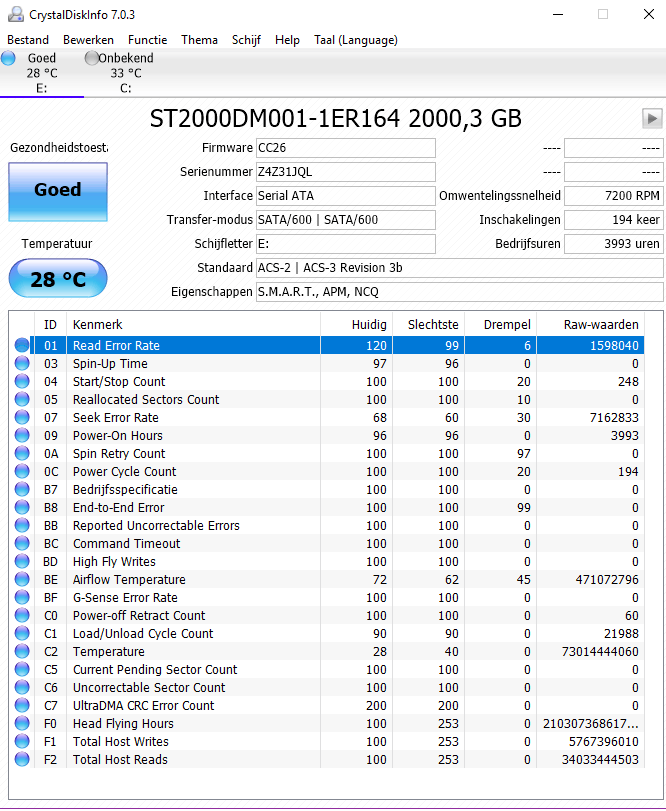
Task: Click the Serienummer field Z4Z31JQL
Action: tap(346, 172)
